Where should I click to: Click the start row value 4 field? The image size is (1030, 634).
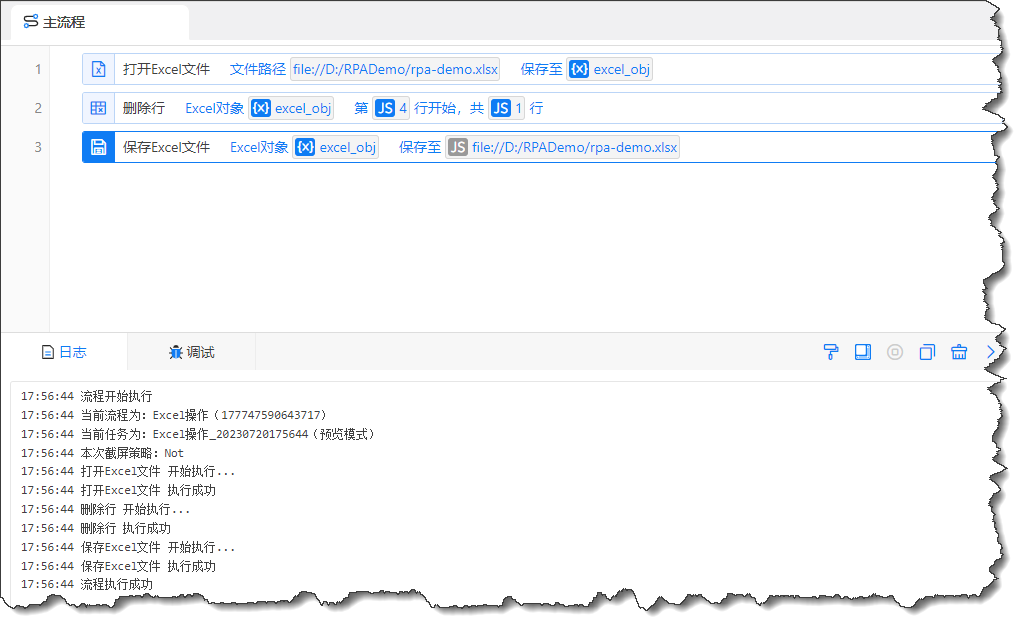392,108
